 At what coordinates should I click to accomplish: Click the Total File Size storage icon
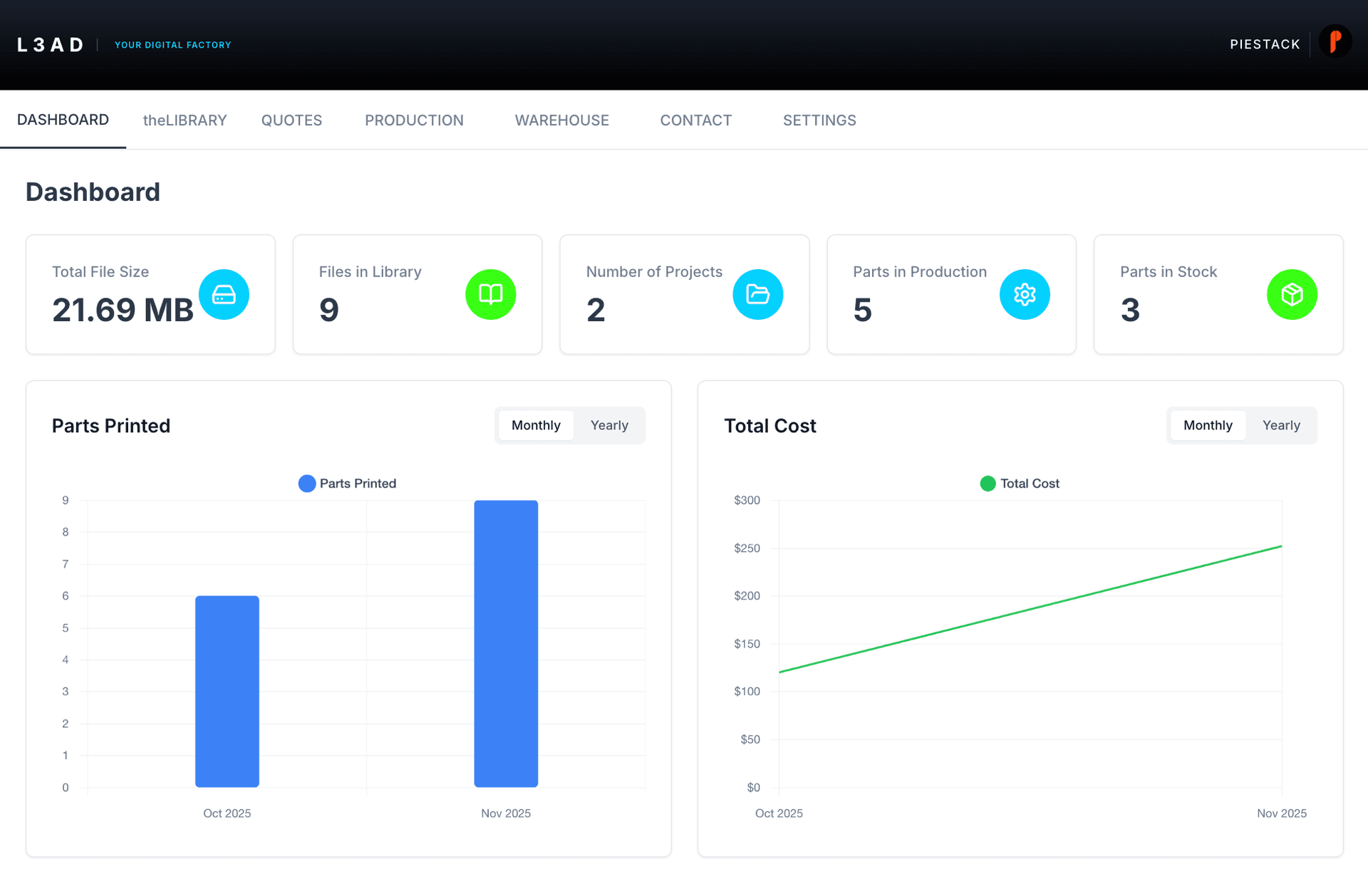pos(224,294)
